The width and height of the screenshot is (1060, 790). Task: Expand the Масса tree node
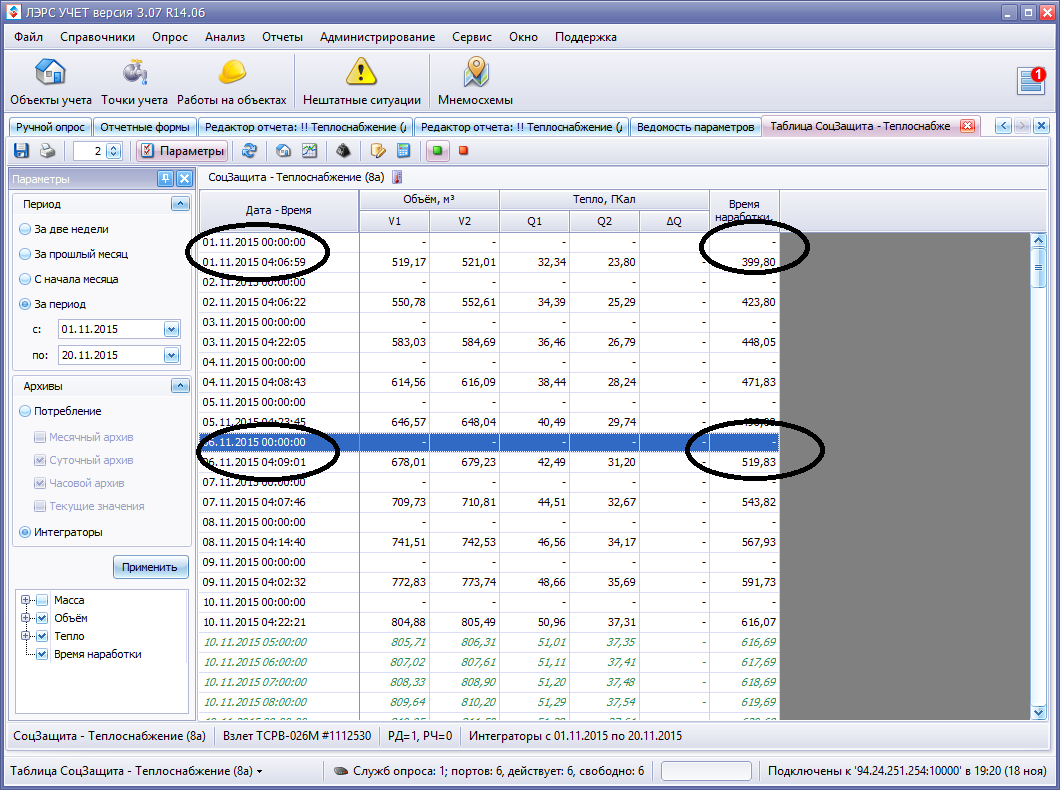pos(26,600)
